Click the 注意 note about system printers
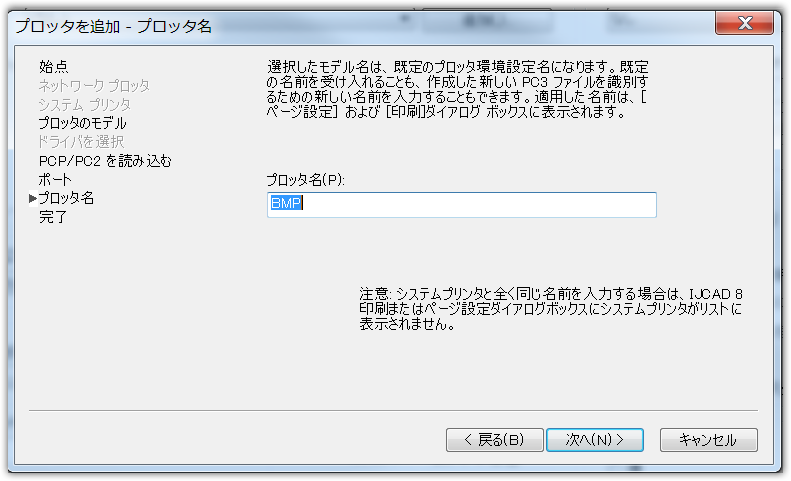The image size is (791, 481). (550, 308)
